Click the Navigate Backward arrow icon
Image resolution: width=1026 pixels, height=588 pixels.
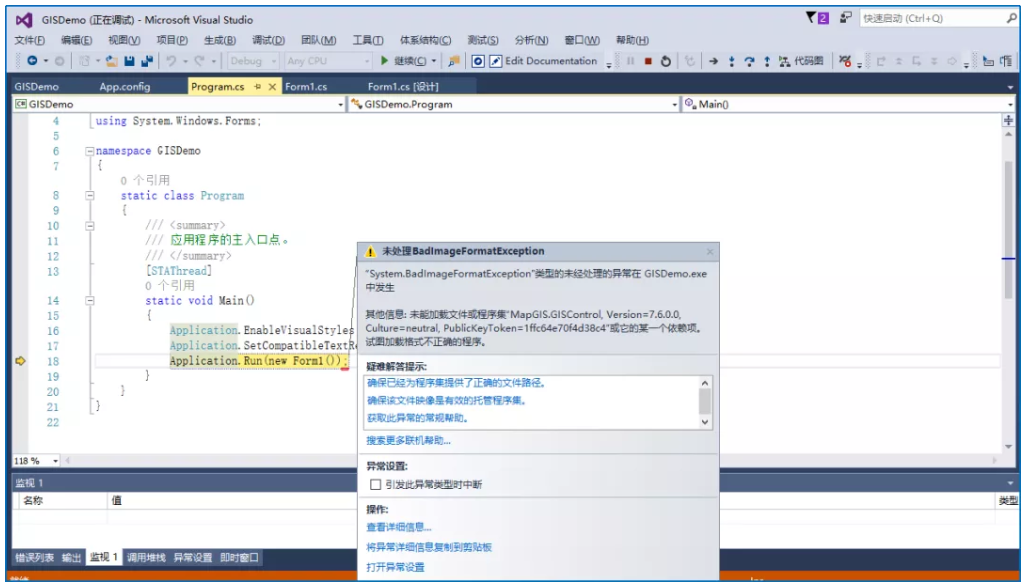31,61
